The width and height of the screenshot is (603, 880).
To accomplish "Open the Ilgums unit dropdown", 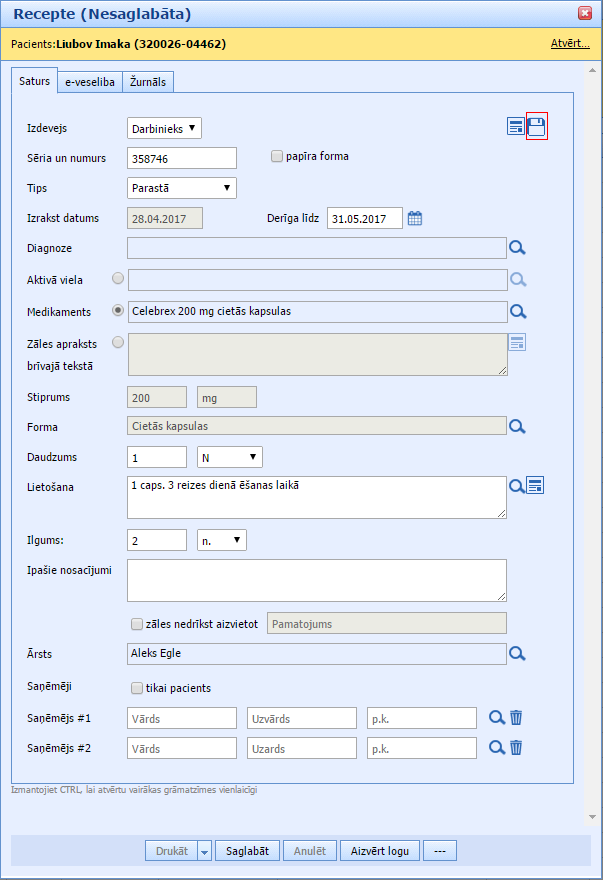I will point(221,540).
